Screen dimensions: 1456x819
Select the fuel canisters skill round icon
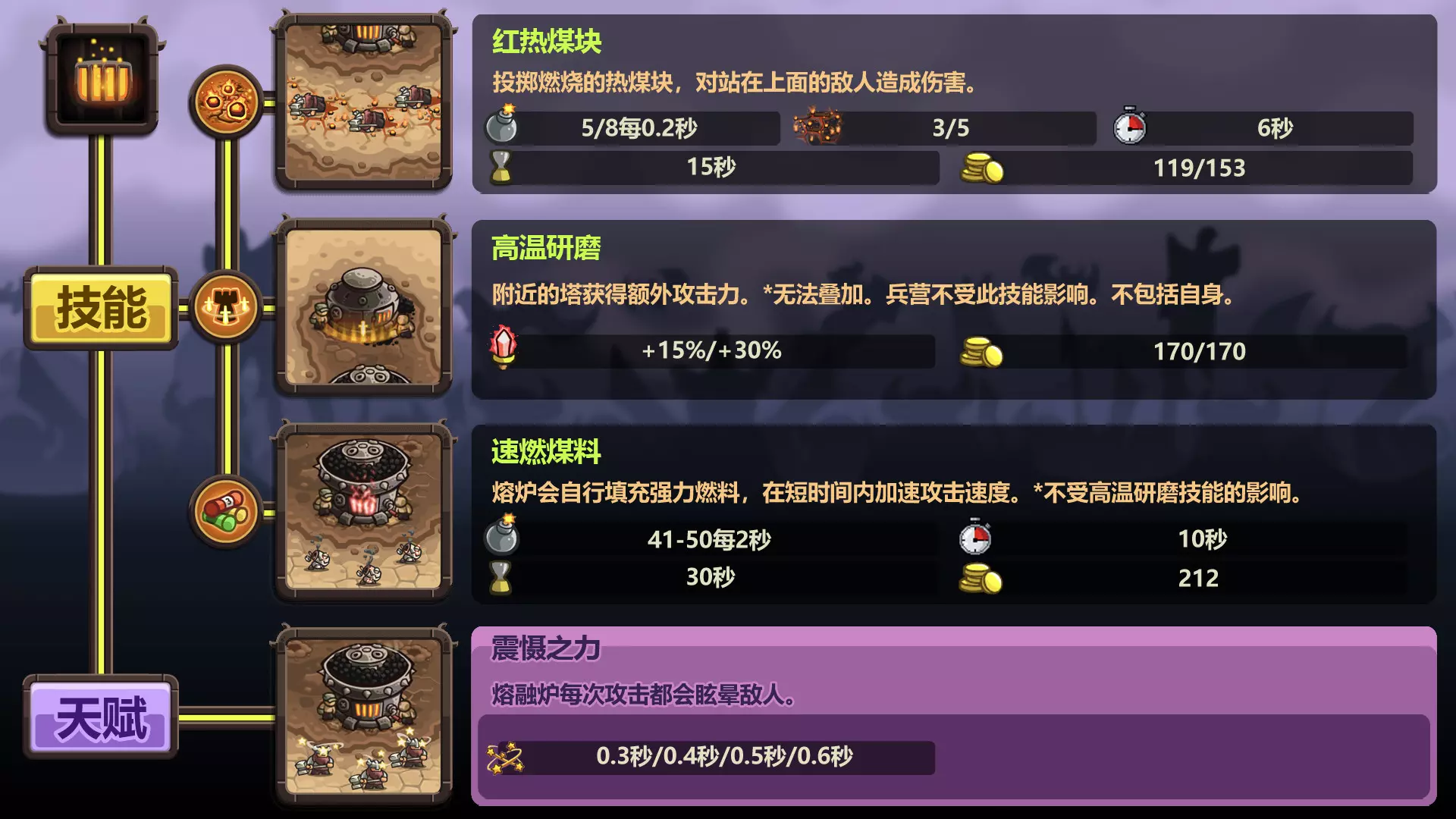[225, 512]
